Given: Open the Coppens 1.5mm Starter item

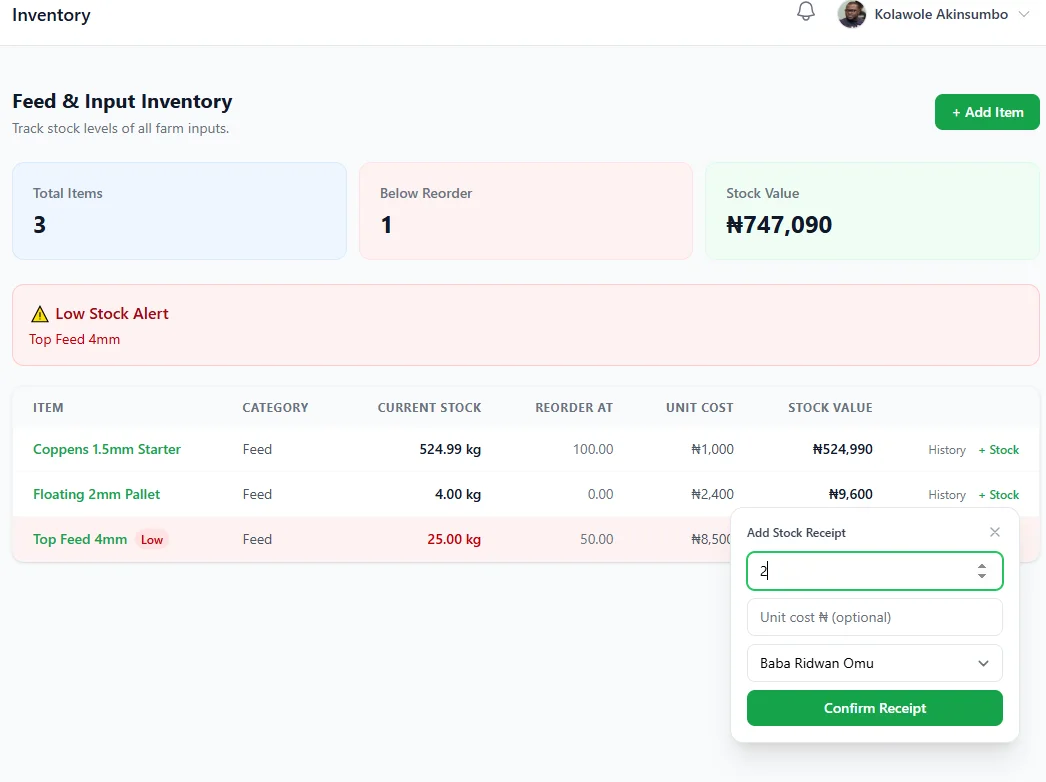Looking at the screenshot, I should click(x=107, y=449).
